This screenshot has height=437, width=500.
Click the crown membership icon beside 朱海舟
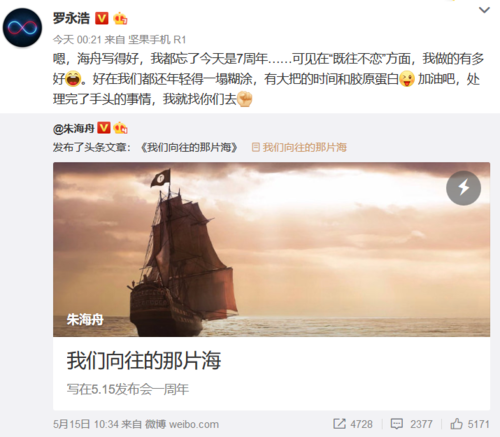coord(120,128)
